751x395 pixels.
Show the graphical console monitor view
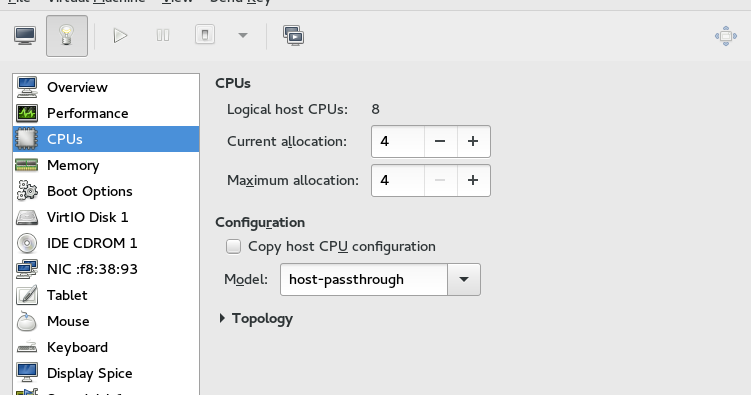[25, 36]
